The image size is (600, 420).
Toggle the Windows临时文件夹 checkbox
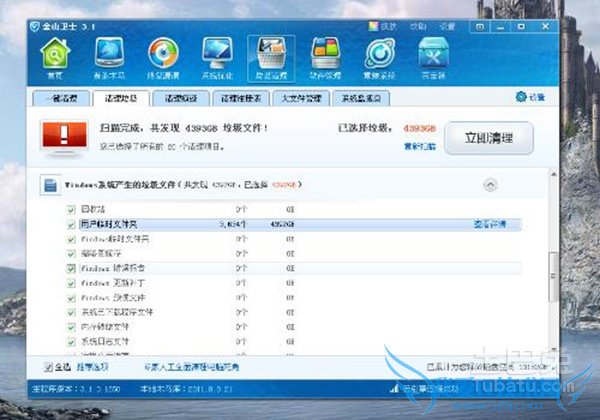point(71,239)
